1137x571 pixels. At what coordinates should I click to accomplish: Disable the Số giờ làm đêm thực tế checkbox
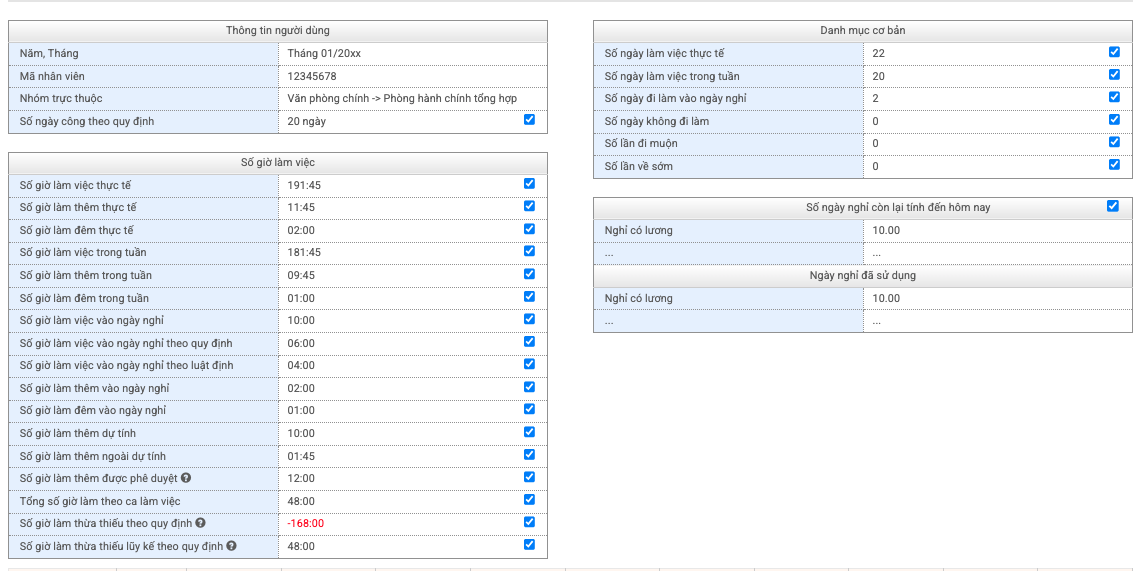[529, 228]
